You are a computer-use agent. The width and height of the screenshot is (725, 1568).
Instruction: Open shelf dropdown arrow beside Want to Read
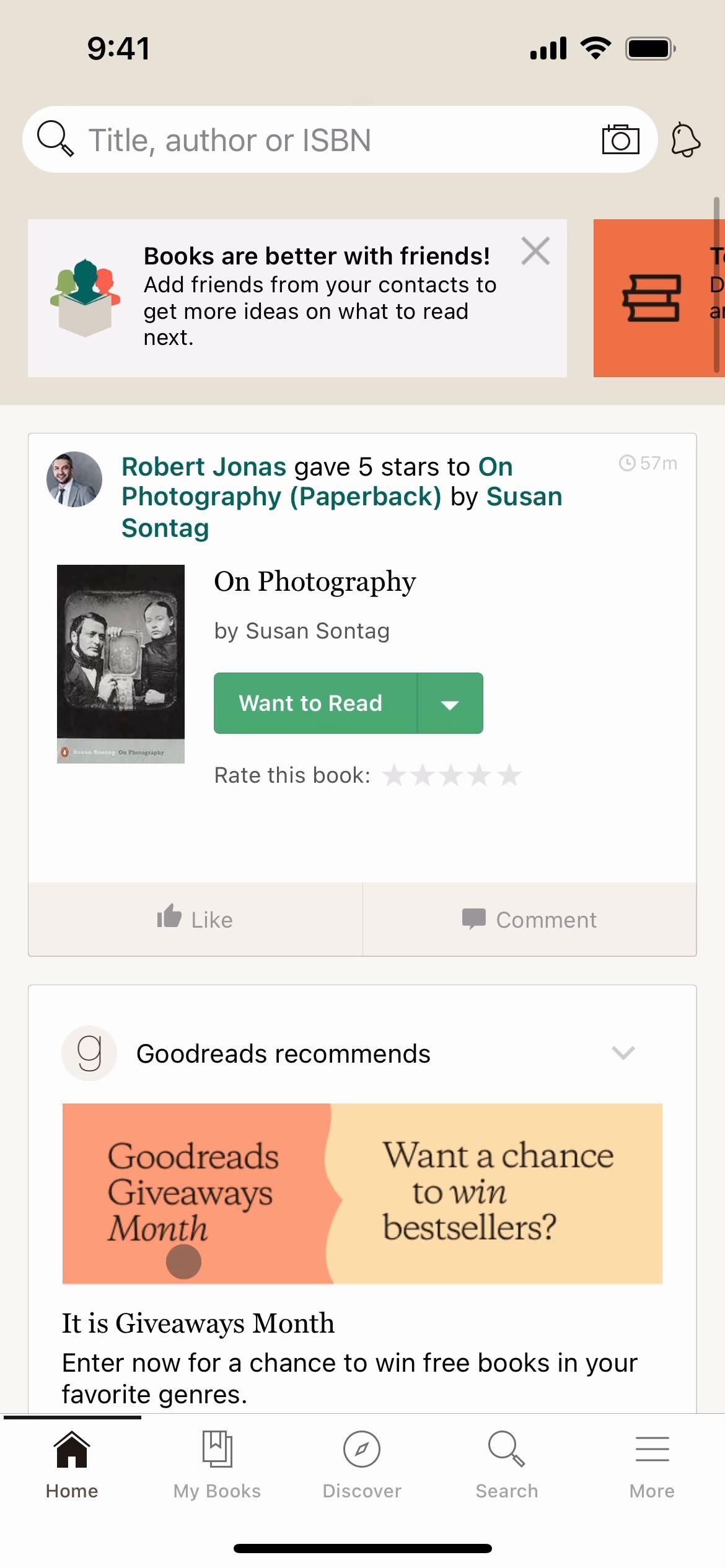point(450,704)
